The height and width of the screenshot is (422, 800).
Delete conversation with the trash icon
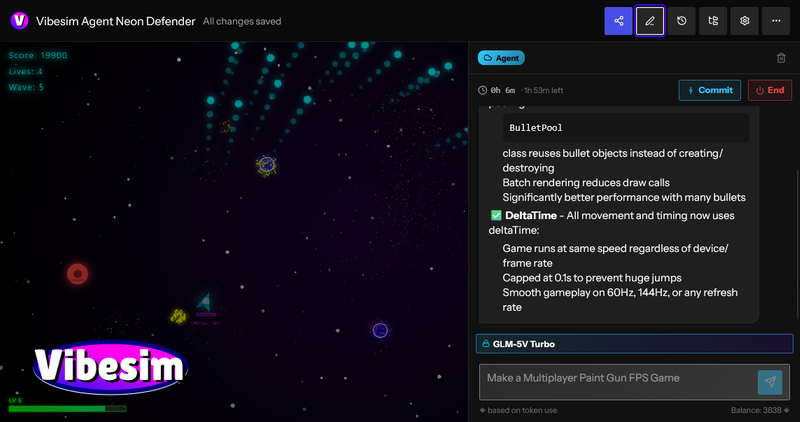(x=781, y=58)
